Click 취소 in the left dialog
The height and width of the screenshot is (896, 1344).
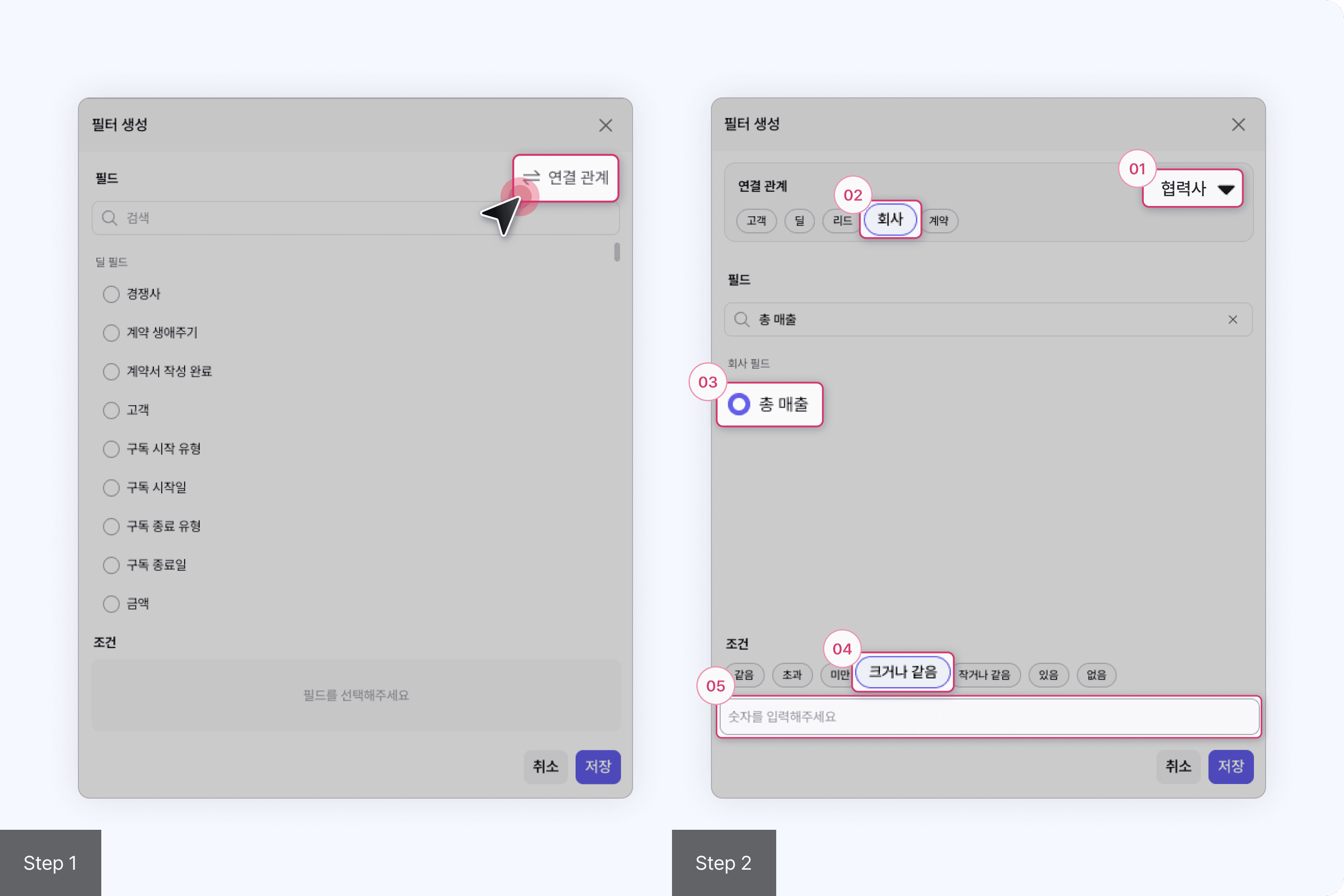pos(545,766)
